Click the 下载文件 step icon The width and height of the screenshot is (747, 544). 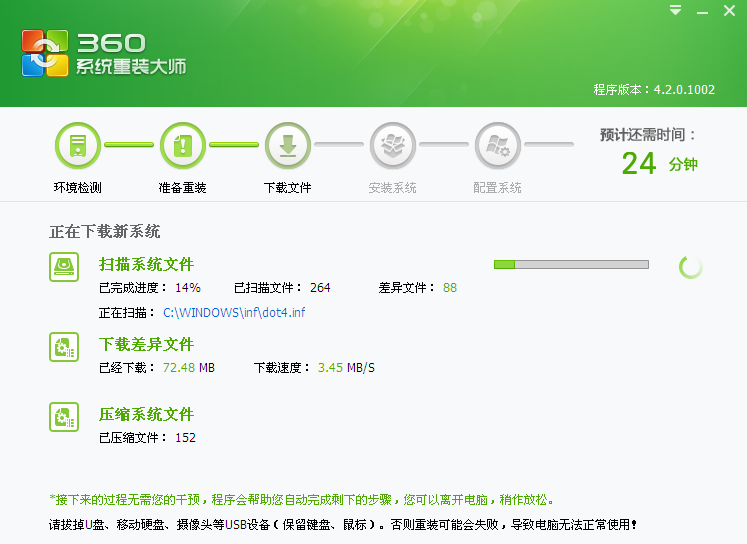pos(287,147)
